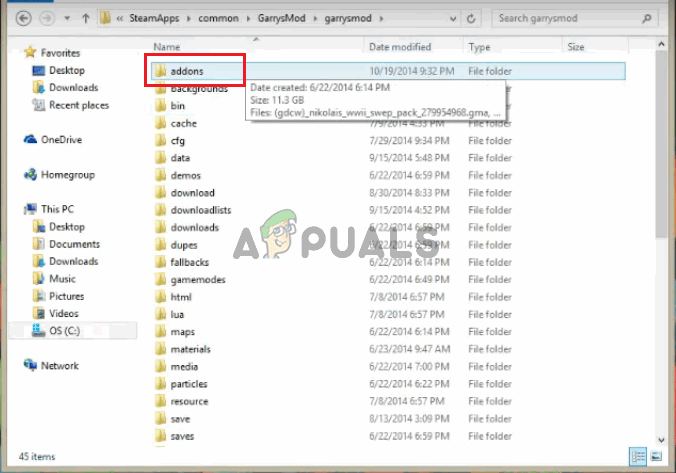The width and height of the screenshot is (676, 473).
Task: Click the Forward navigation arrow
Action: (x=47, y=19)
